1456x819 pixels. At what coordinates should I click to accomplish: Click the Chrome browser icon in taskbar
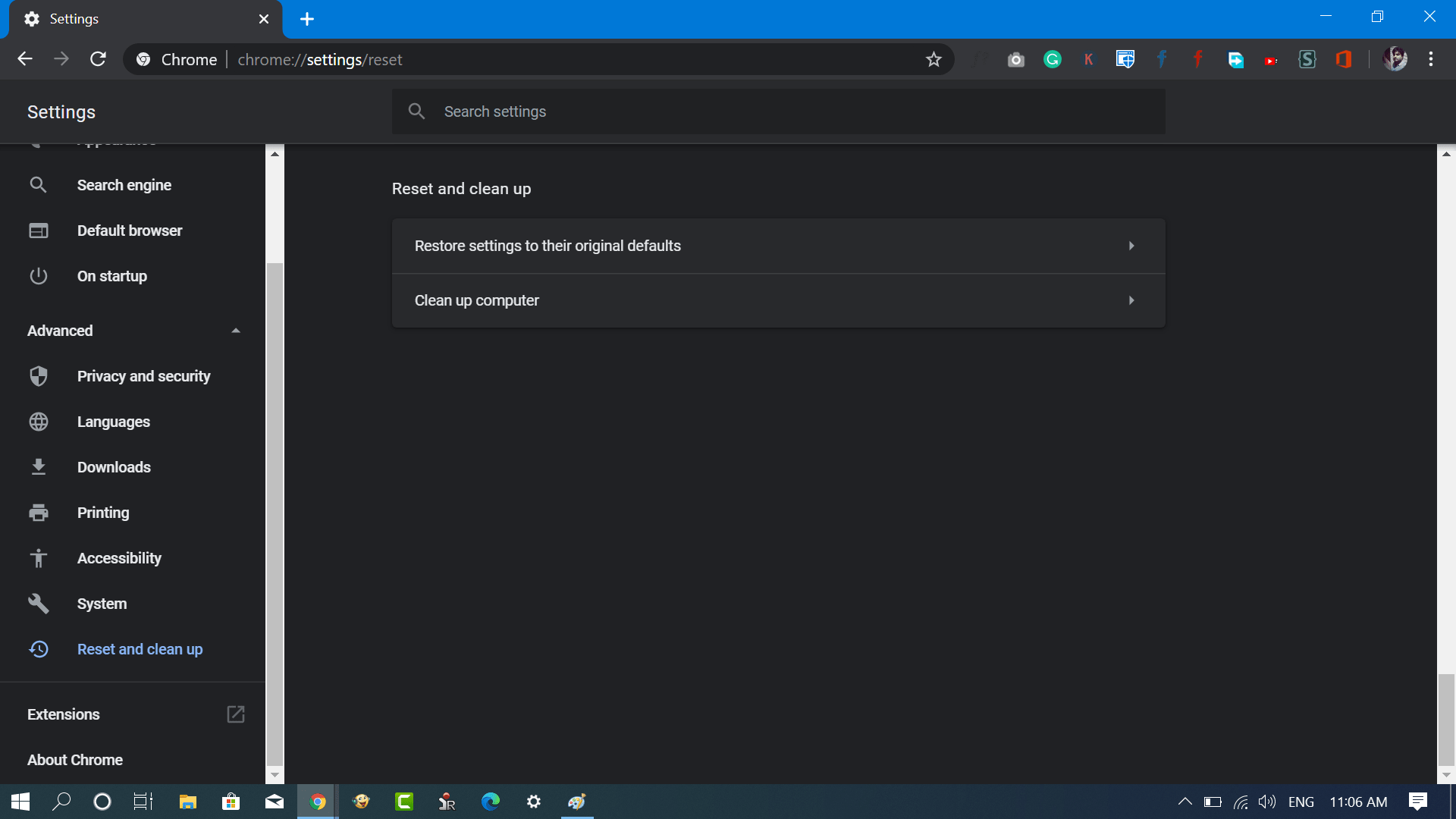tap(316, 801)
